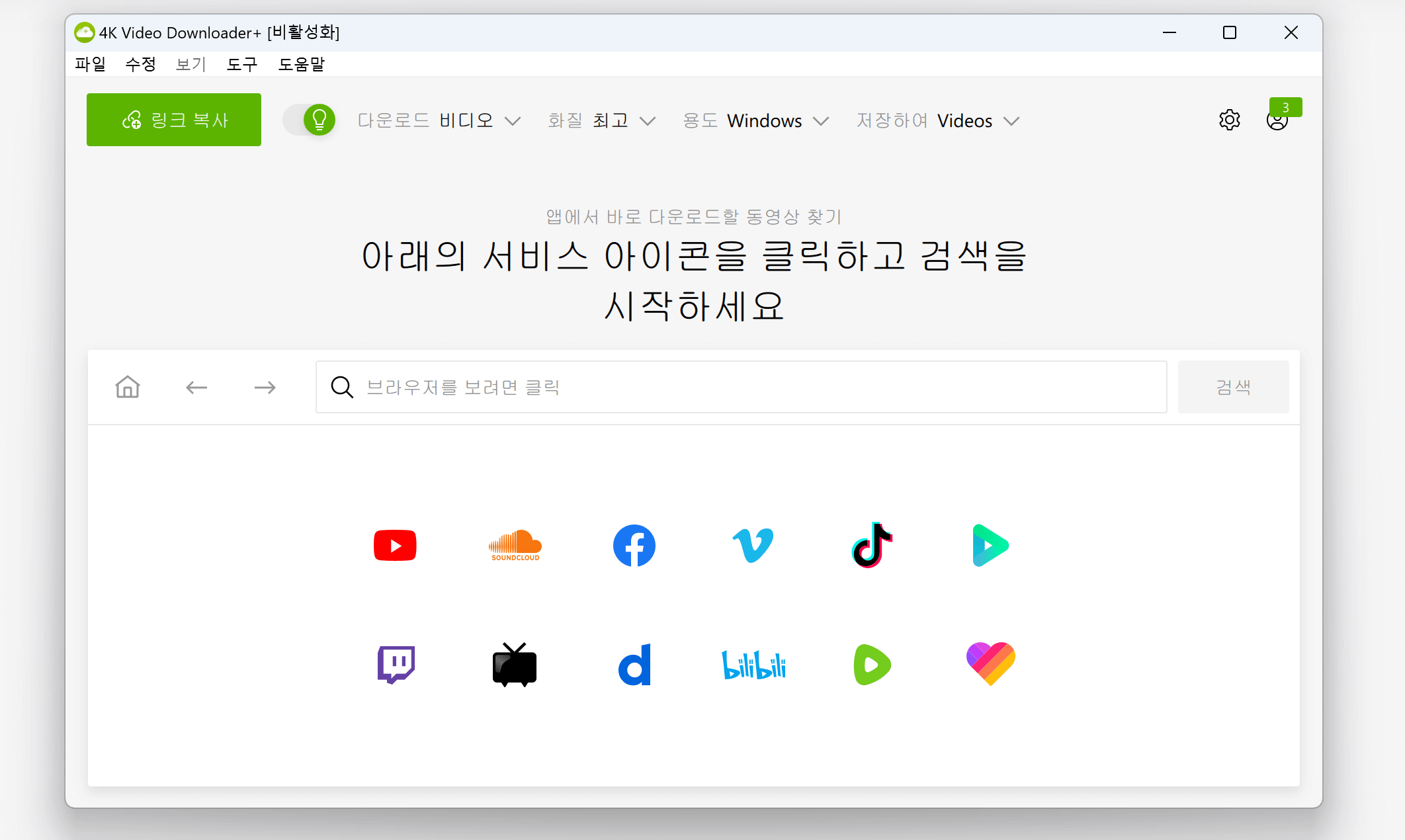Click the browser search input field
This screenshot has width=1405, height=840.
pos(742,387)
